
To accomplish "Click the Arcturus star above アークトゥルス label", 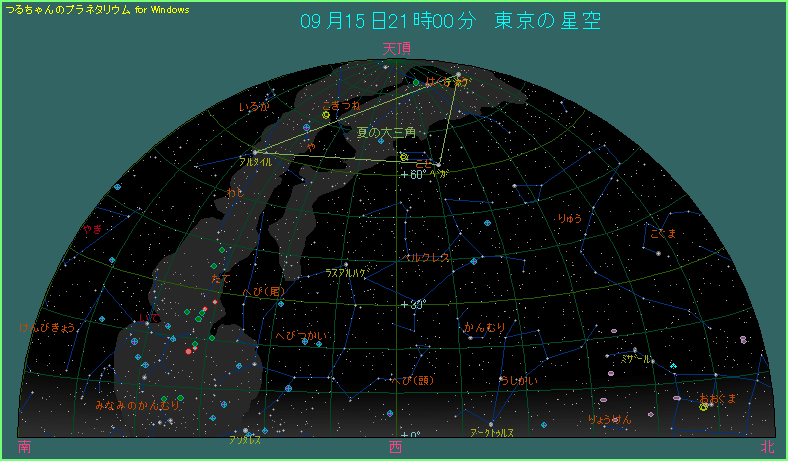I will (490, 423).
